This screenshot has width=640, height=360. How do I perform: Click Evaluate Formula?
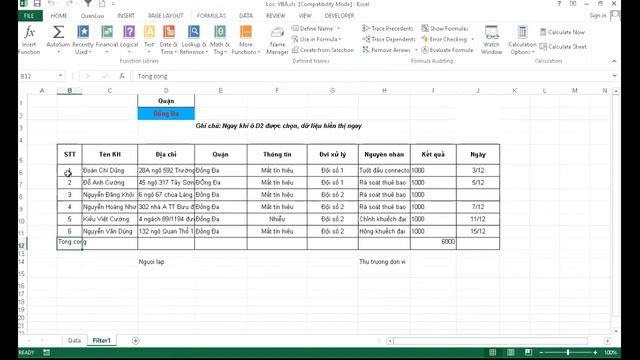pyautogui.click(x=447, y=50)
